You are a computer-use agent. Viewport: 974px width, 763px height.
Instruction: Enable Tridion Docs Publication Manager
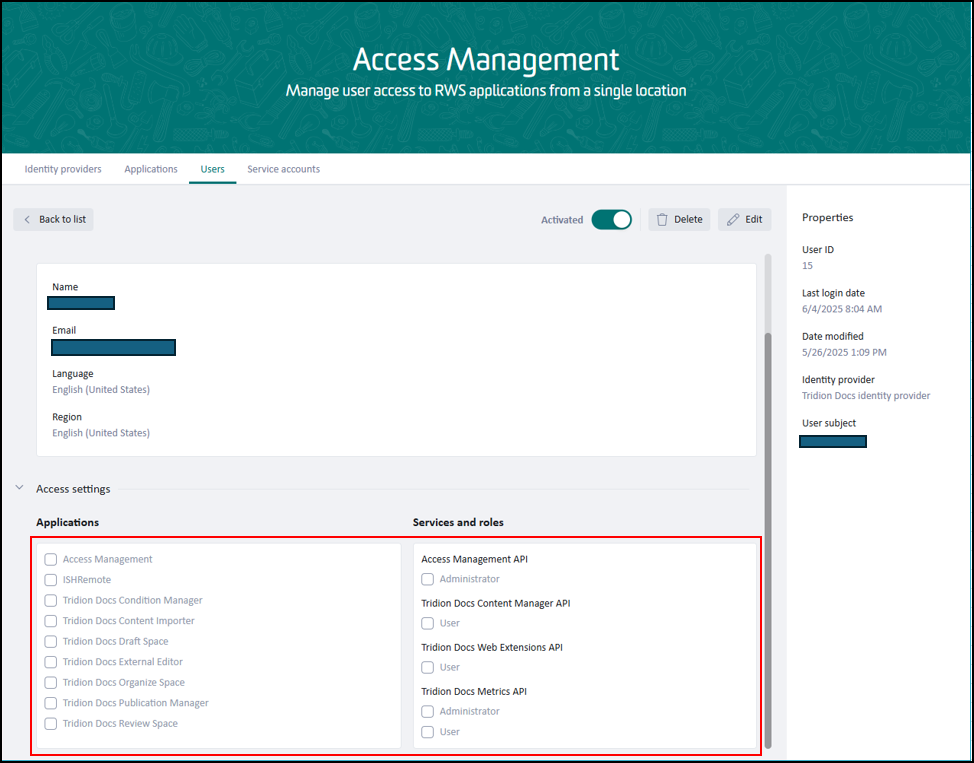click(x=50, y=703)
